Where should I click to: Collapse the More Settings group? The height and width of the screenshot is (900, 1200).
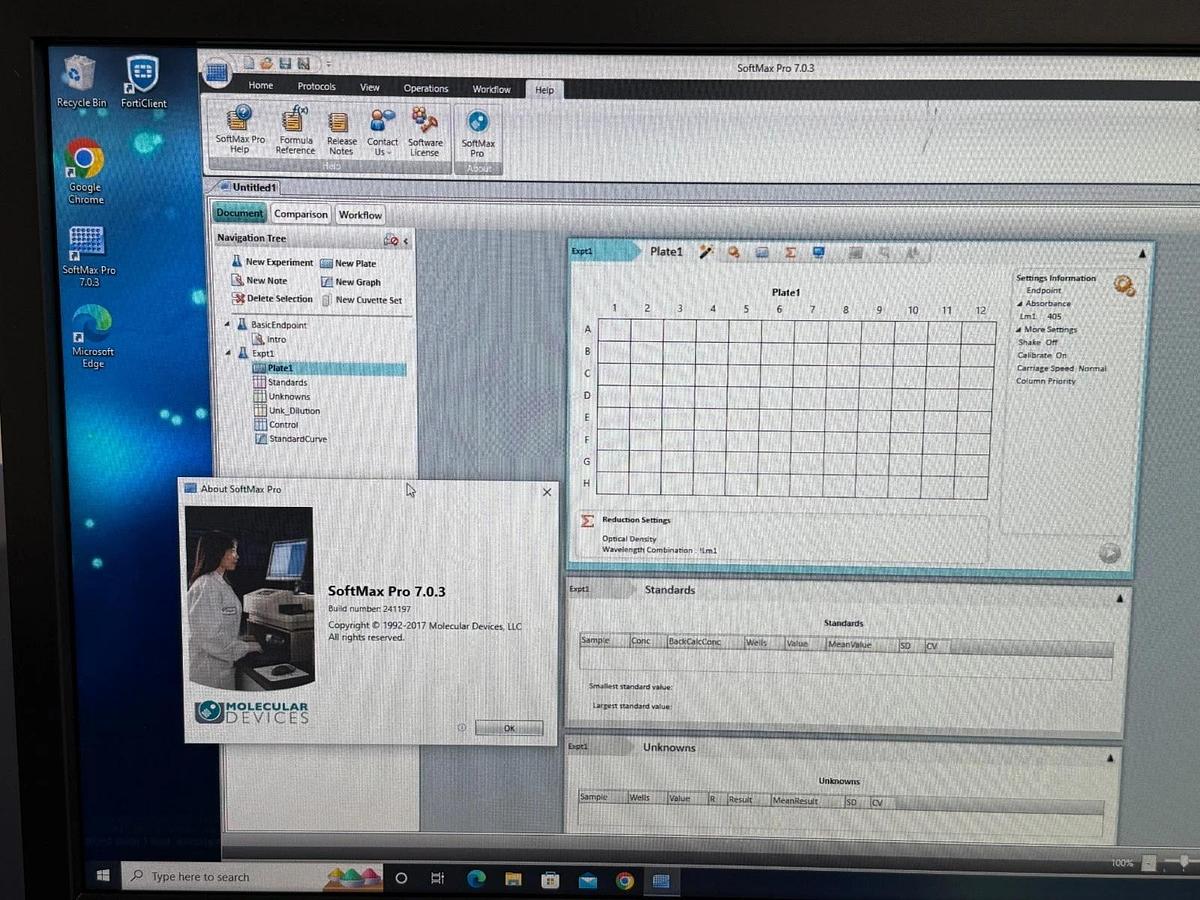click(x=1020, y=330)
